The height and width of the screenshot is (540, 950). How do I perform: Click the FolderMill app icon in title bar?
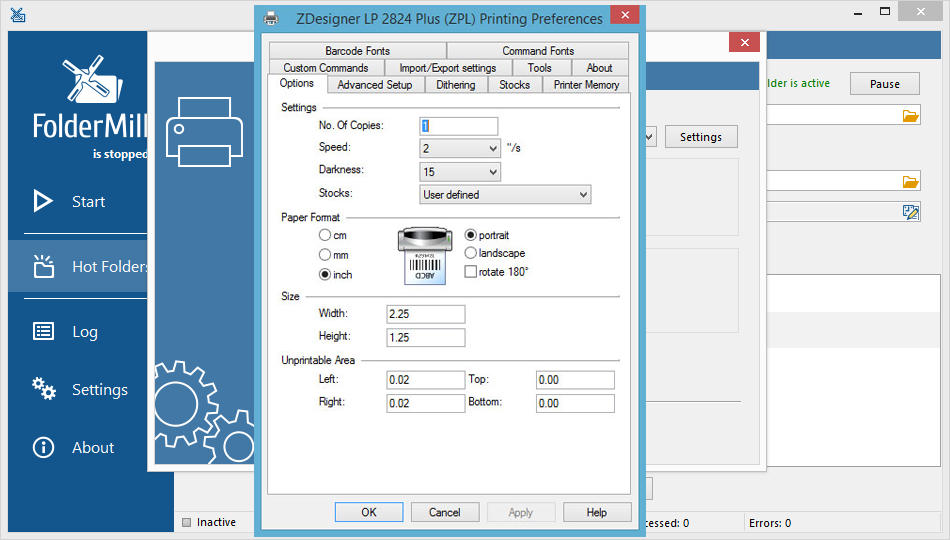click(18, 15)
